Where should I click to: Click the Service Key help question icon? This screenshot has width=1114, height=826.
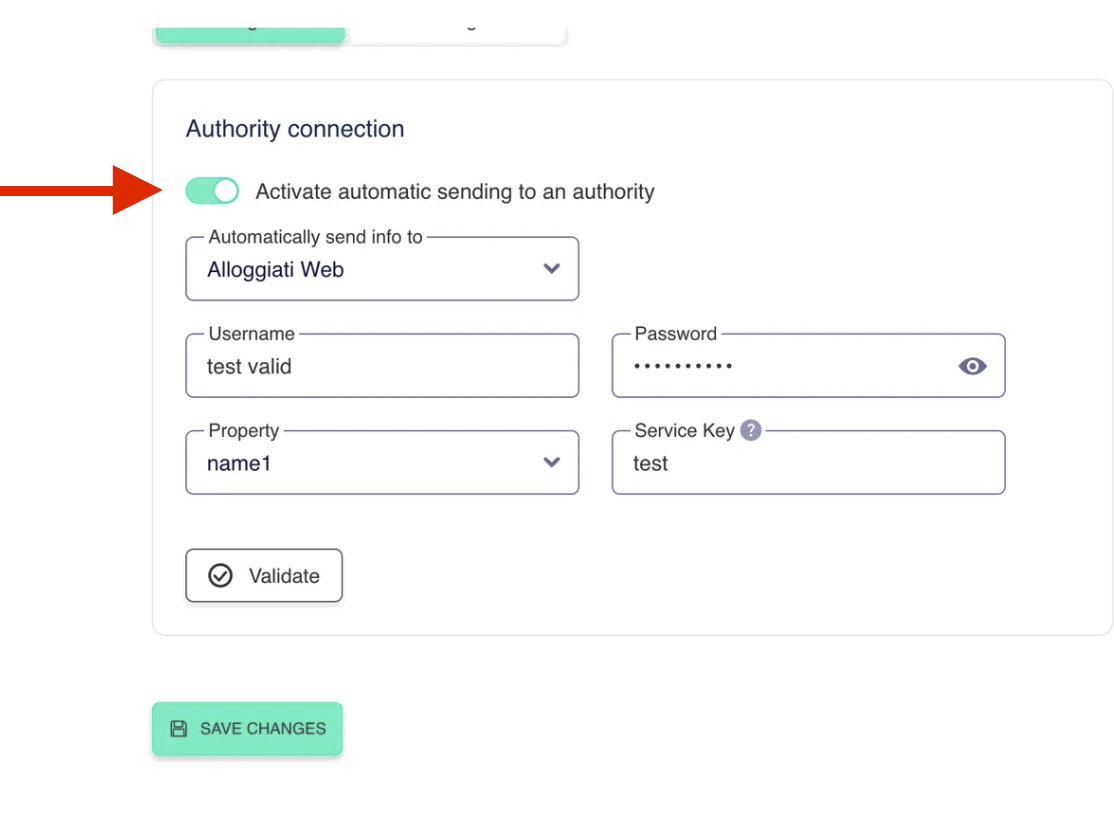751,430
